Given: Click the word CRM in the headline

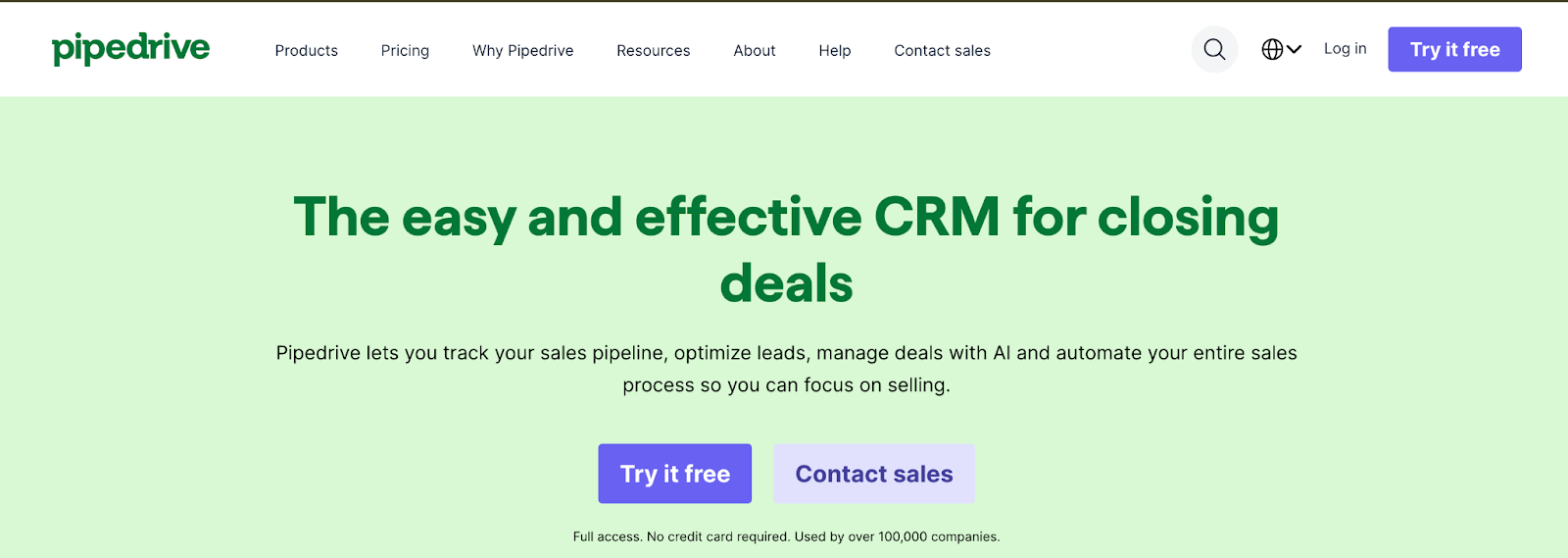Looking at the screenshot, I should 936,217.
